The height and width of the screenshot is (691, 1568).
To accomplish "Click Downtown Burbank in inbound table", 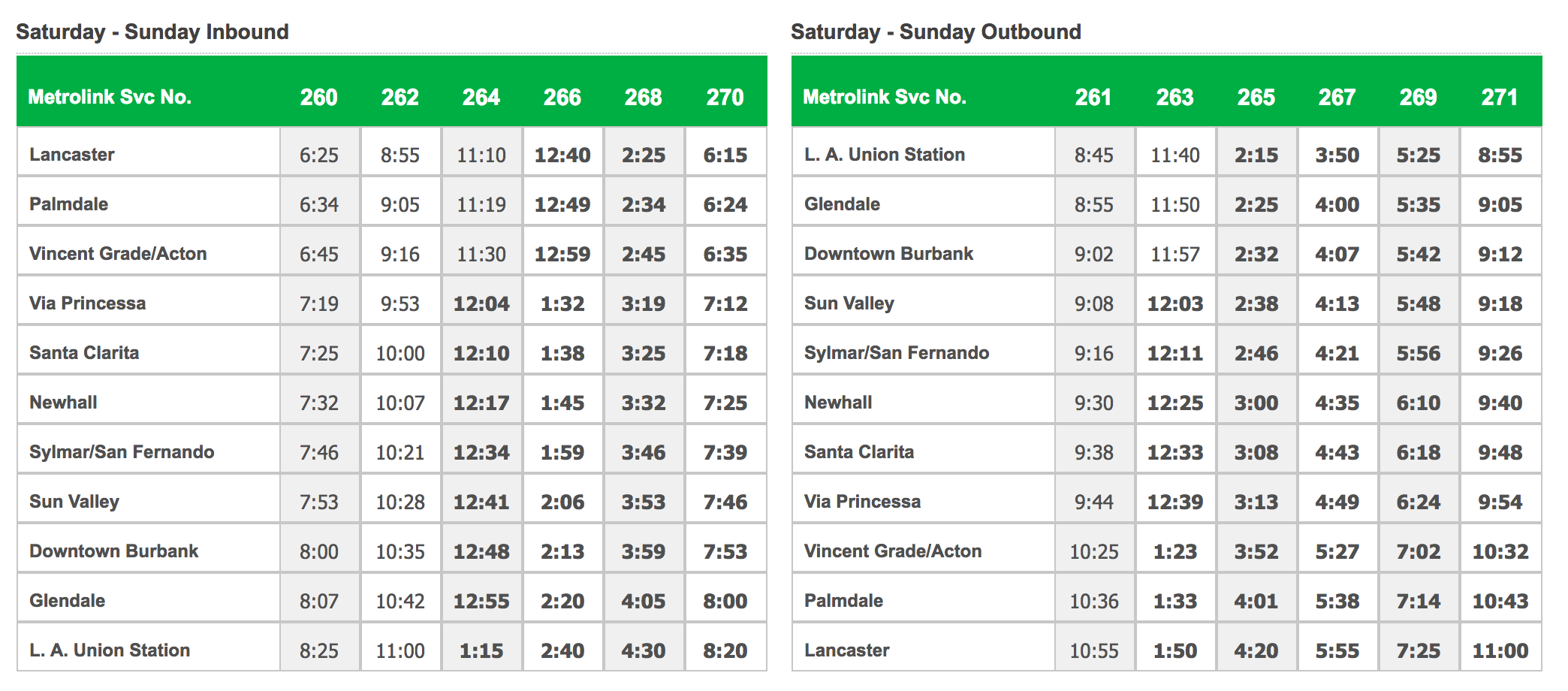I will (x=114, y=551).
